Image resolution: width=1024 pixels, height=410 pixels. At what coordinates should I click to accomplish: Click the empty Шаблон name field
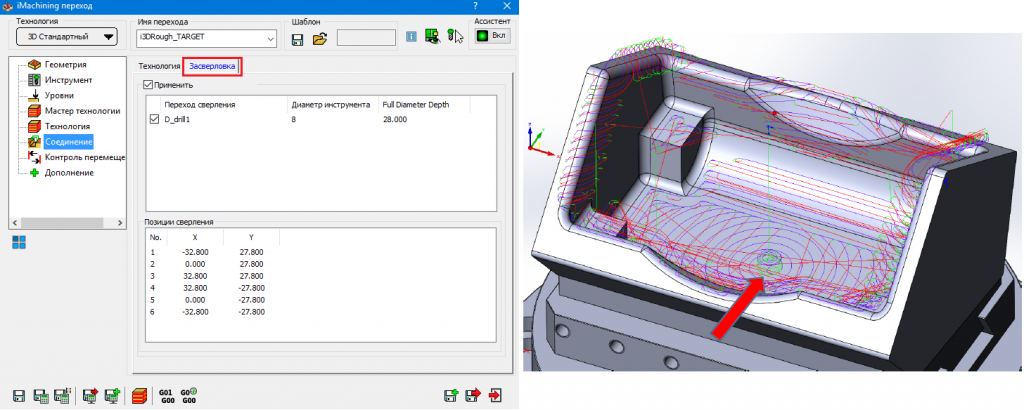pyautogui.click(x=366, y=38)
